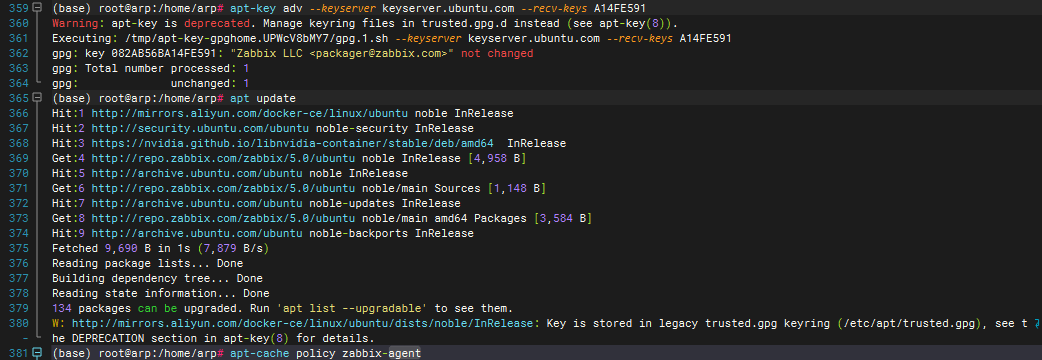Open the security.ubuntu.com URL on the Hit:2 line
The height and width of the screenshot is (360, 1042).
200,128
